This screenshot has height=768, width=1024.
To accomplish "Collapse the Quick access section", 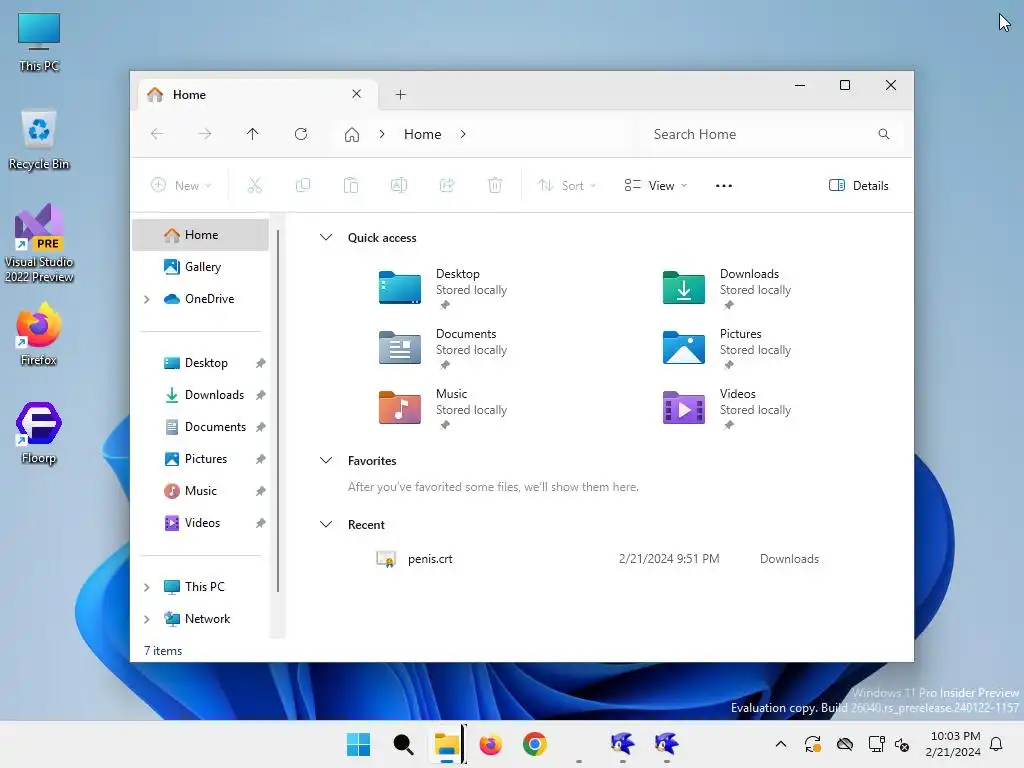I will click(x=326, y=237).
